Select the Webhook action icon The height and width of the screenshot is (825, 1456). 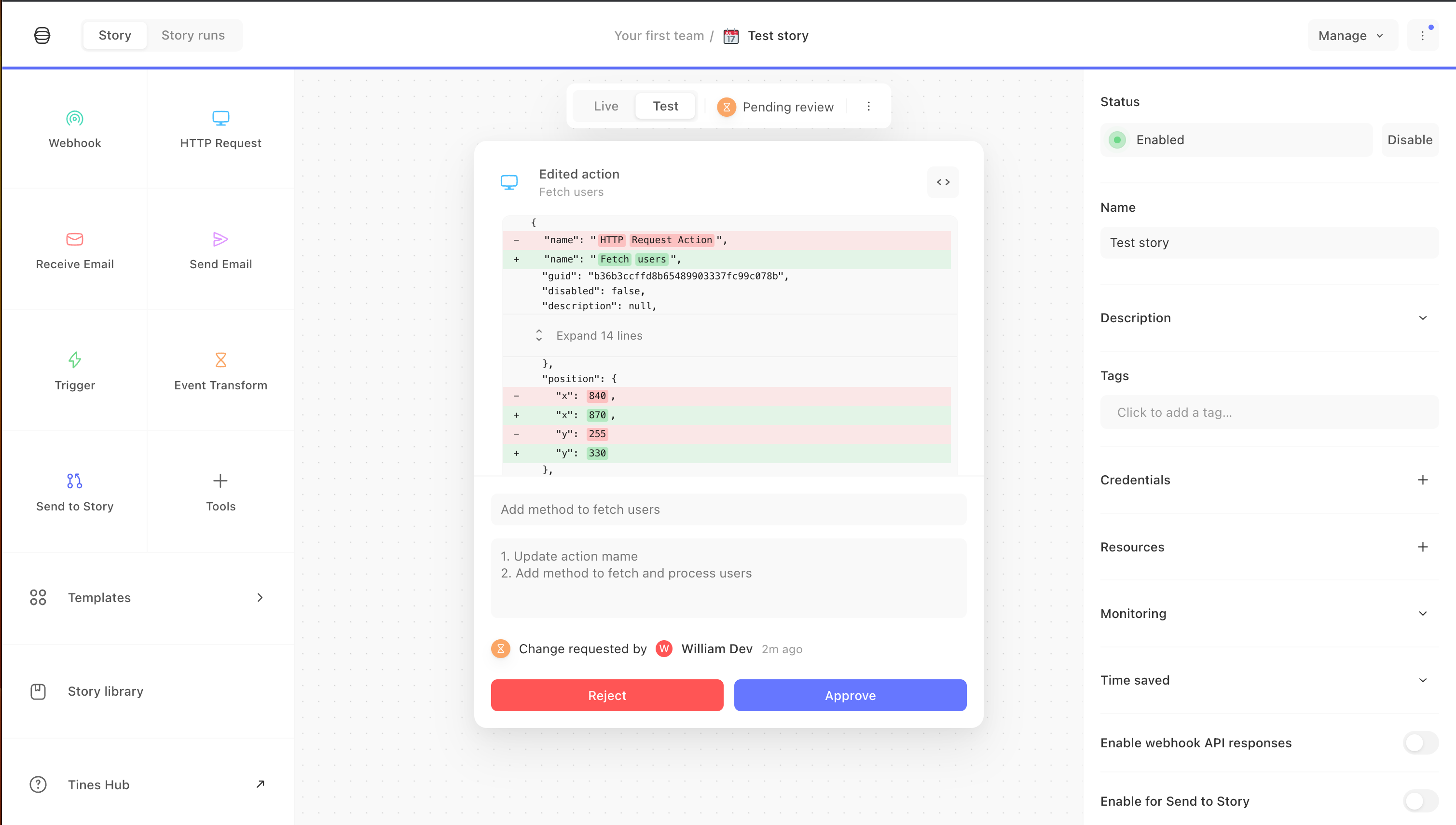coord(74,119)
